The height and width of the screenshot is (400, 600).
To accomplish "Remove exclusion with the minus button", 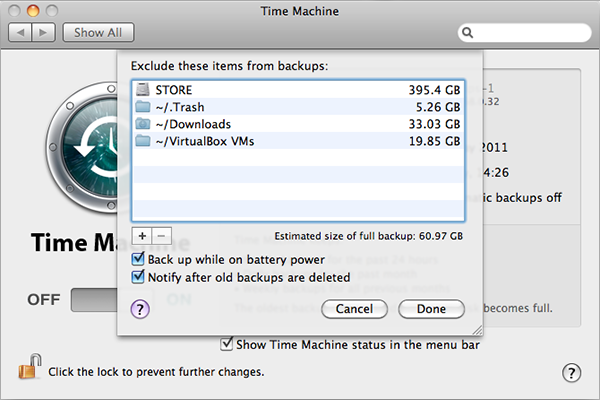I will pyautogui.click(x=161, y=236).
